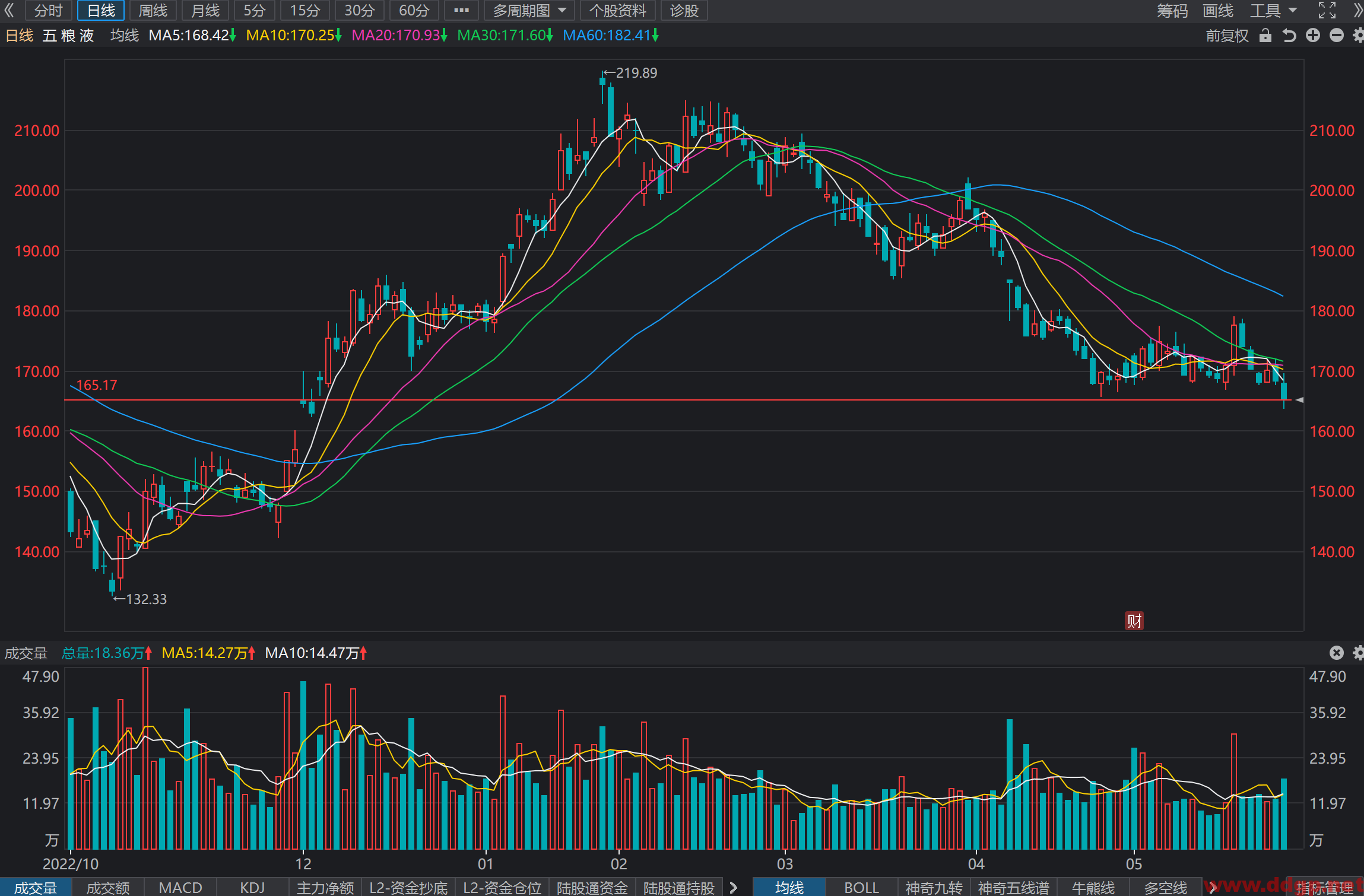
Task: Expand the 多周期图 dropdown
Action: [x=529, y=10]
